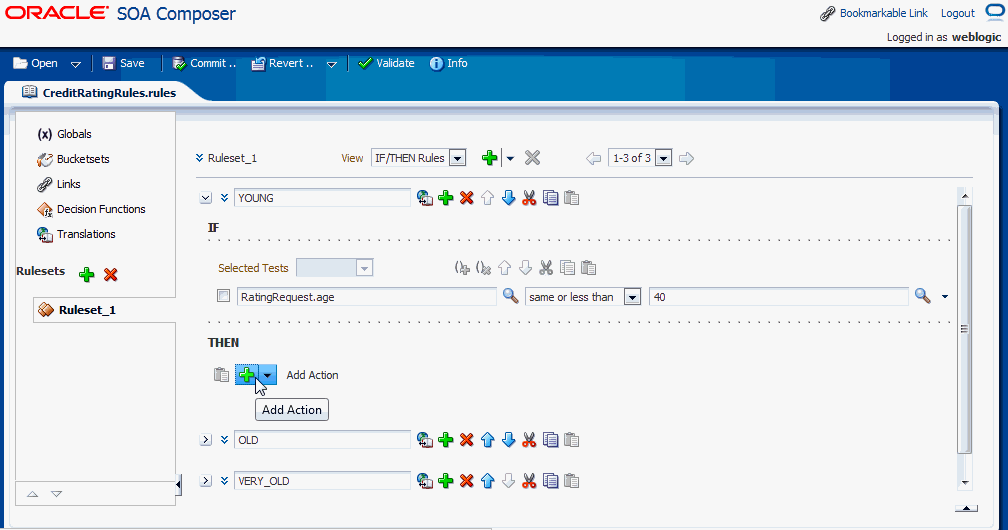This screenshot has height=530, width=1008.
Task: Delete ruleset with red X in Rulesets
Action: pyautogui.click(x=111, y=275)
